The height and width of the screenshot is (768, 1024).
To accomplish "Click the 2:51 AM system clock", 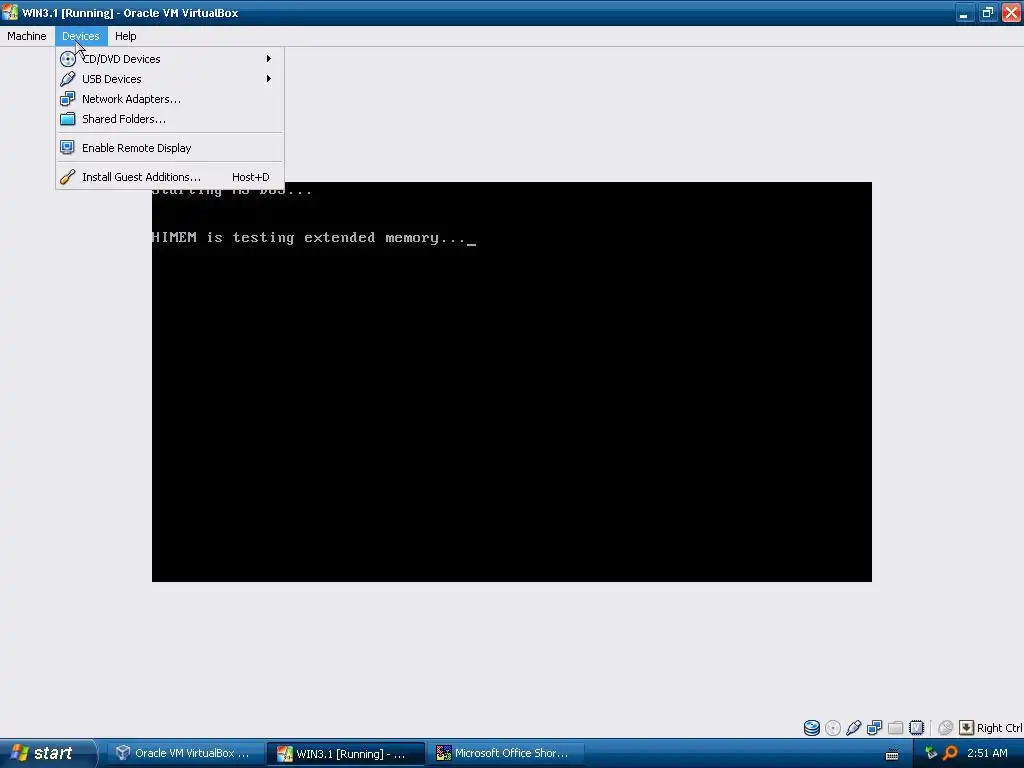I will [x=987, y=753].
